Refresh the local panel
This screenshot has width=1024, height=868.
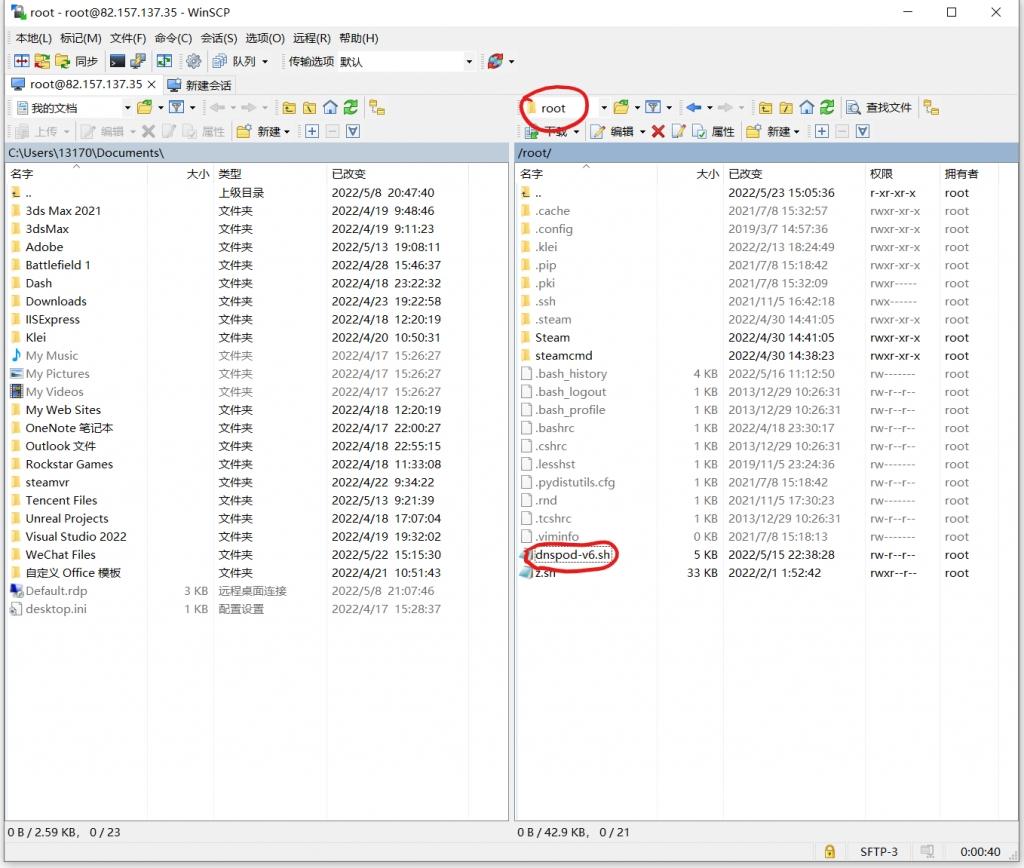351,107
